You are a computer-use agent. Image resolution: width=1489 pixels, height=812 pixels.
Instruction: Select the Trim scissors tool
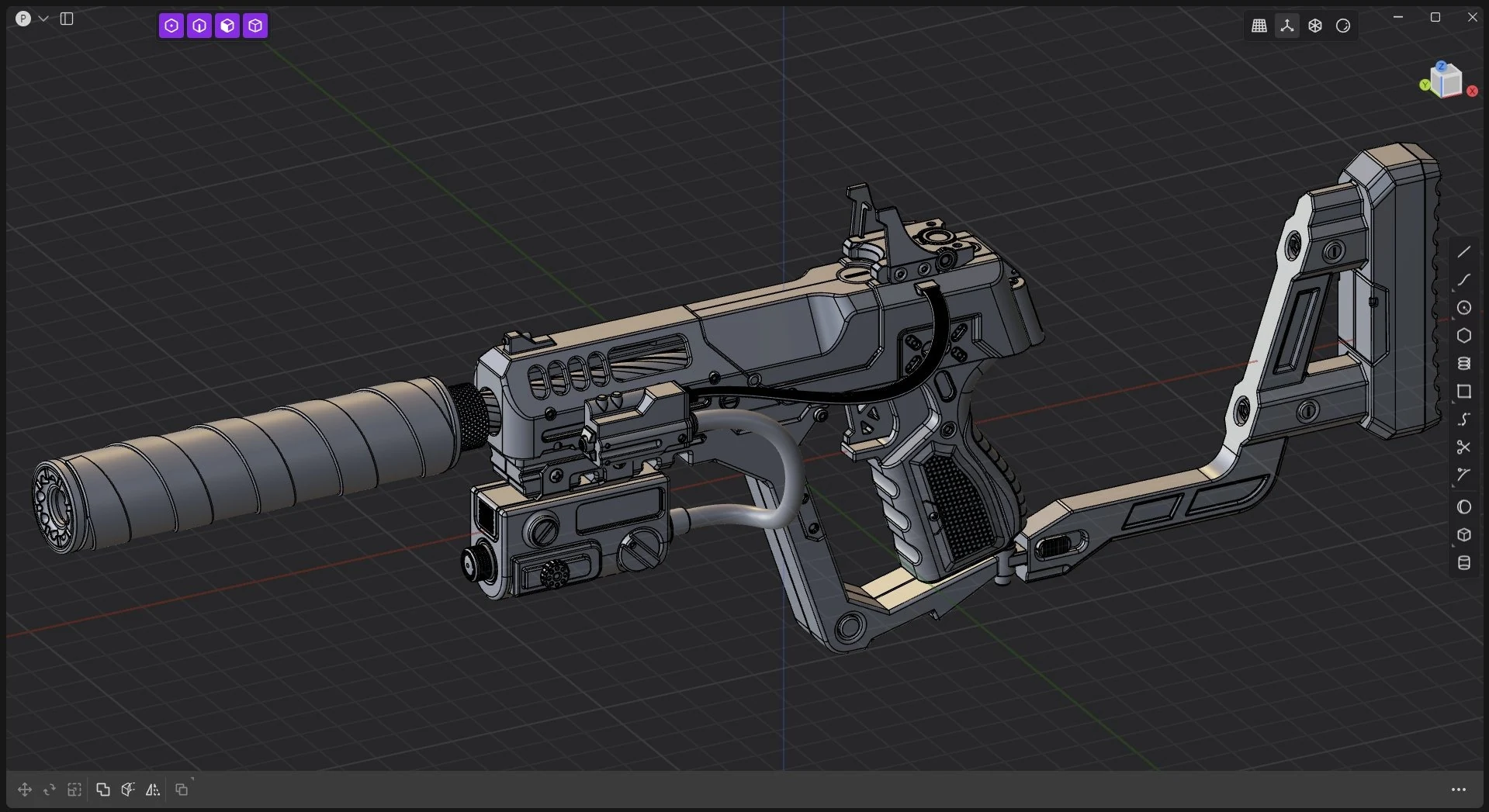1463,447
